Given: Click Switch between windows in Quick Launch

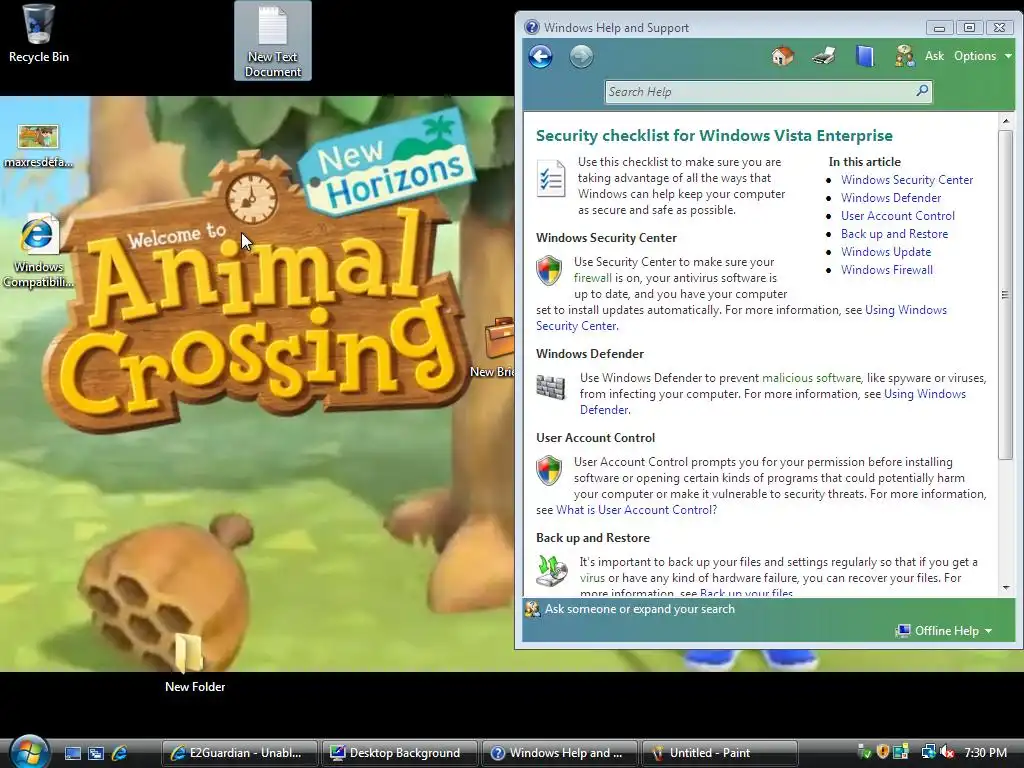Looking at the screenshot, I should 95,753.
